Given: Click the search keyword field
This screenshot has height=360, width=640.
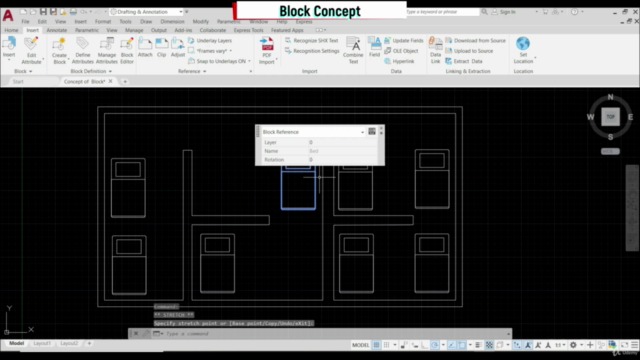Looking at the screenshot, I should click(442, 12).
